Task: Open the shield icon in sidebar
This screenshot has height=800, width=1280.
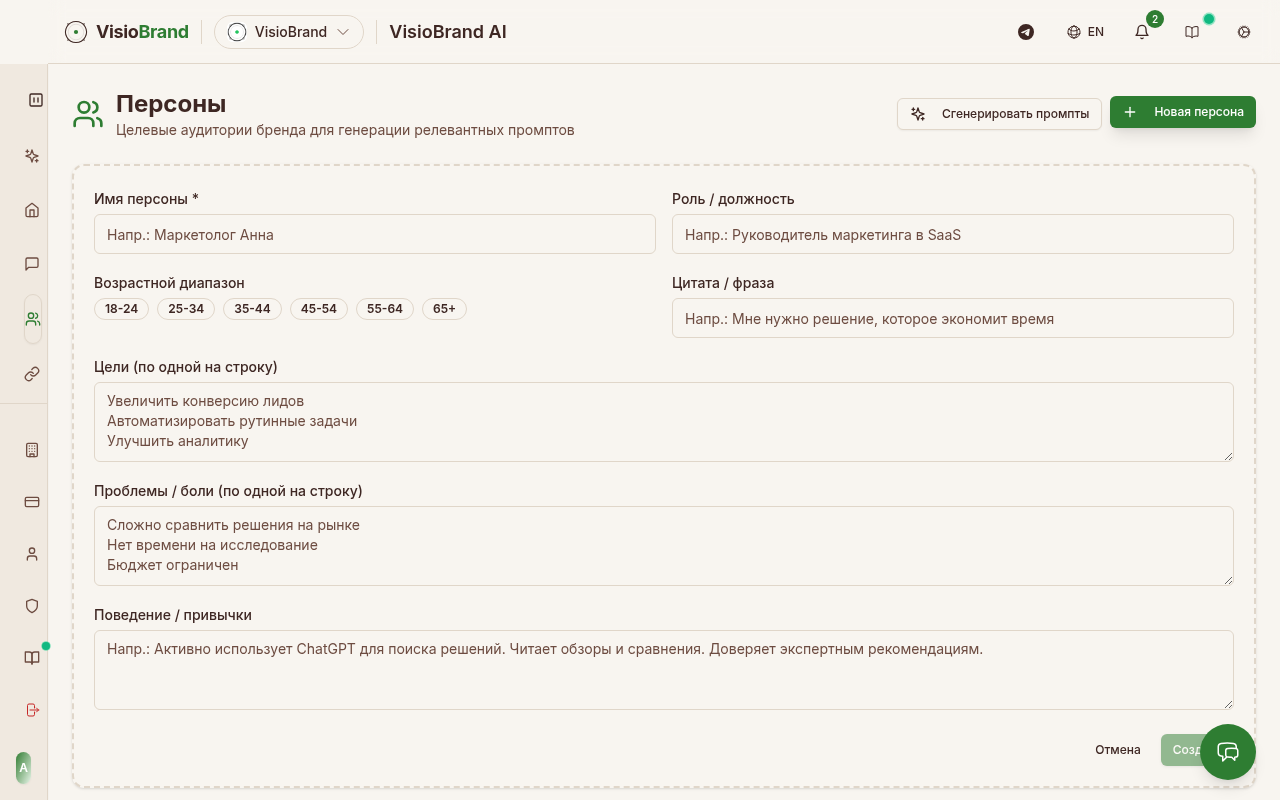Action: pos(32,606)
